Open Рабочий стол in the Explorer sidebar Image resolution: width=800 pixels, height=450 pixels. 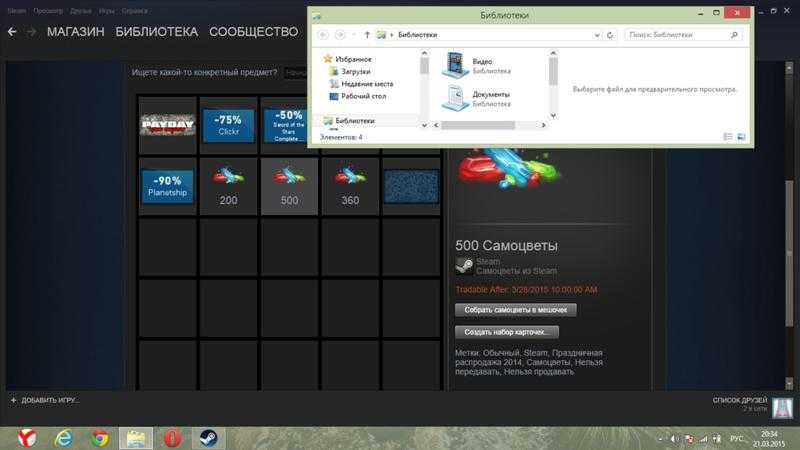tap(363, 96)
